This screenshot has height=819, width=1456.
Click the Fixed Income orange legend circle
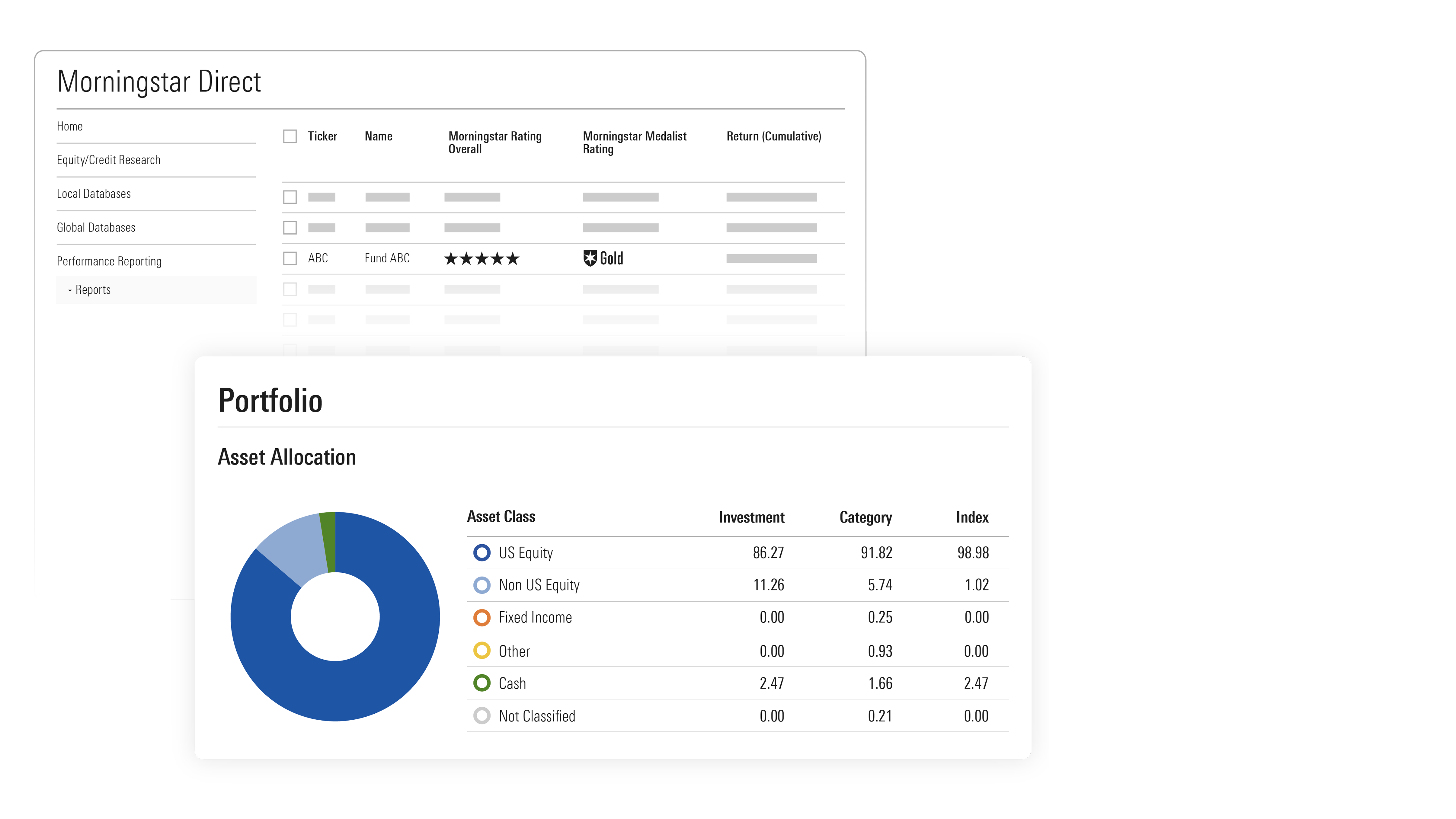[482, 617]
